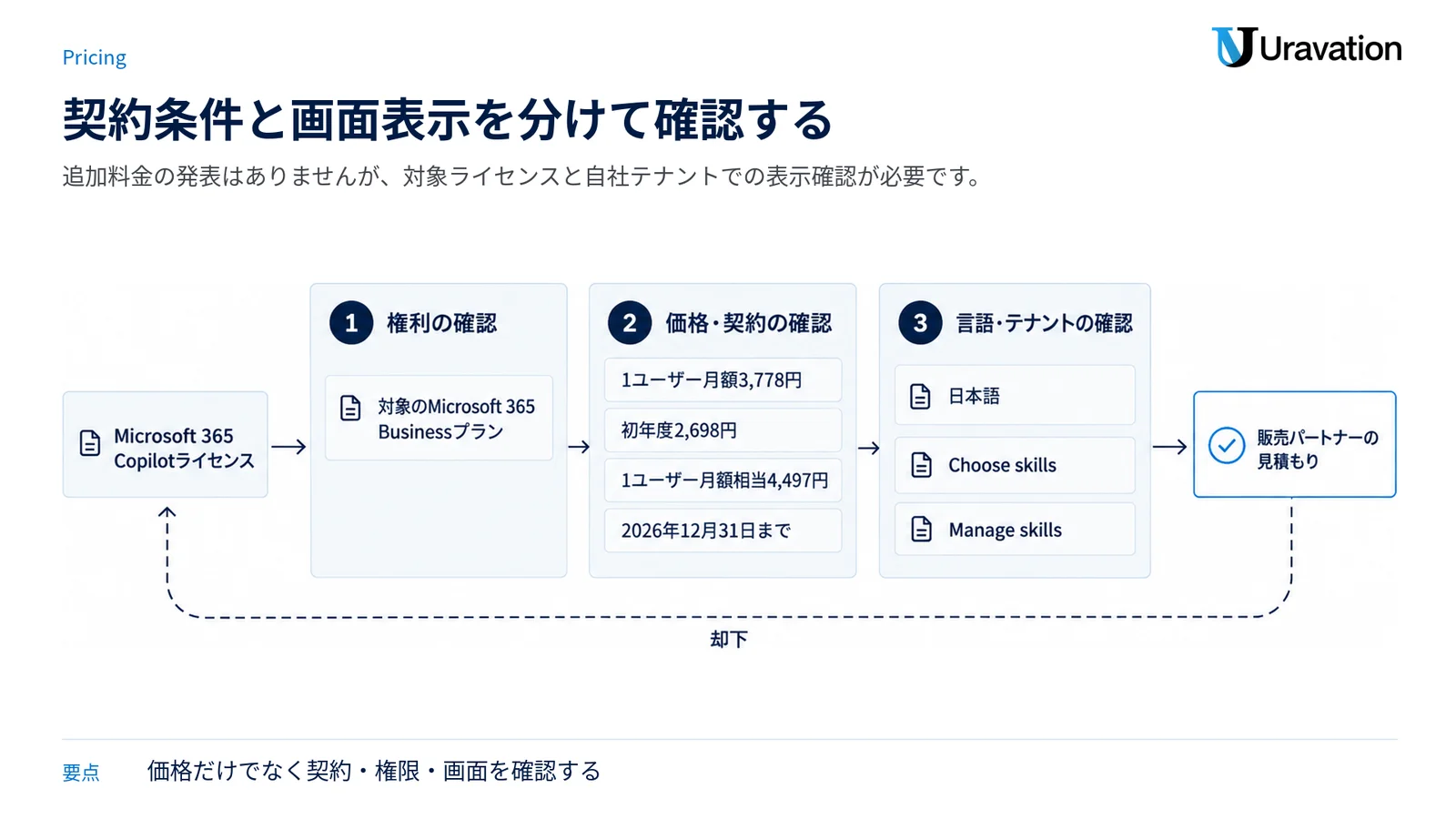Screen dimensions: 1456x819
Task: Select the Choose skills label
Action: click(x=1002, y=465)
